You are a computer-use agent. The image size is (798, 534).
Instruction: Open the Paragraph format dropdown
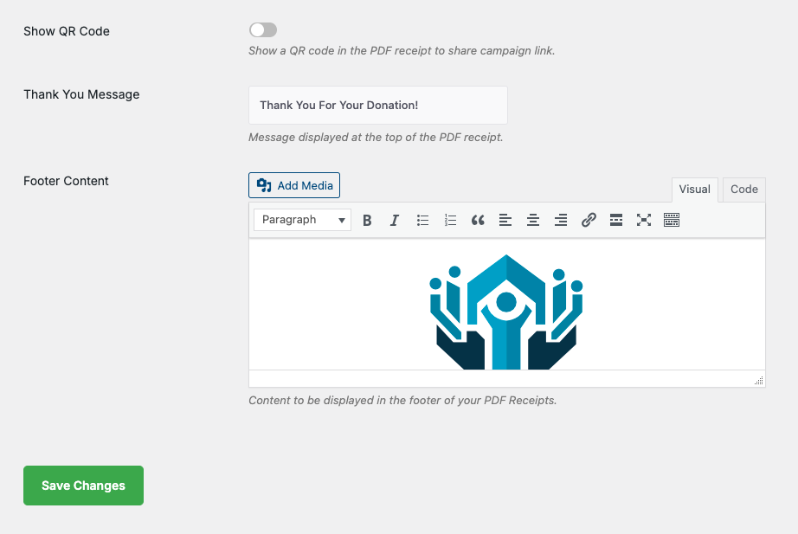(302, 220)
